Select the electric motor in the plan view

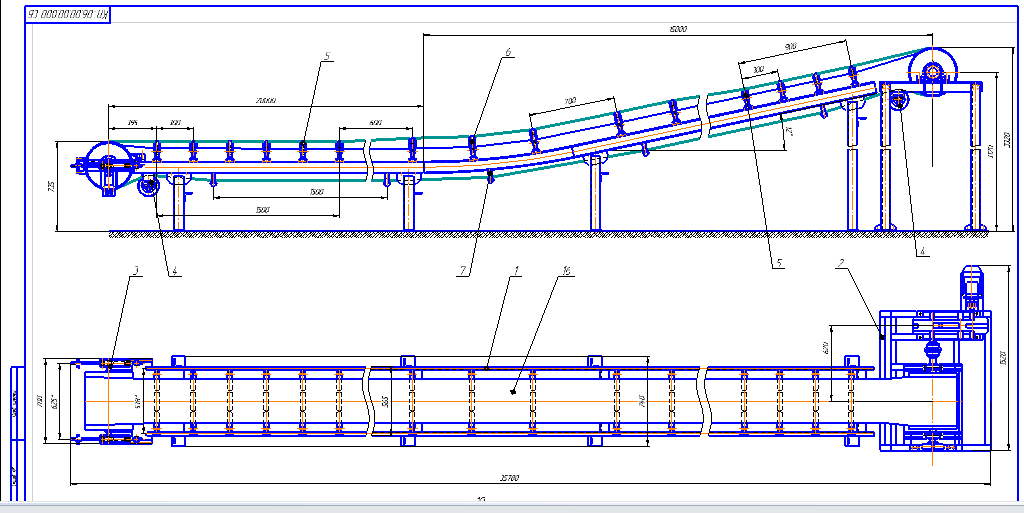pos(971,287)
